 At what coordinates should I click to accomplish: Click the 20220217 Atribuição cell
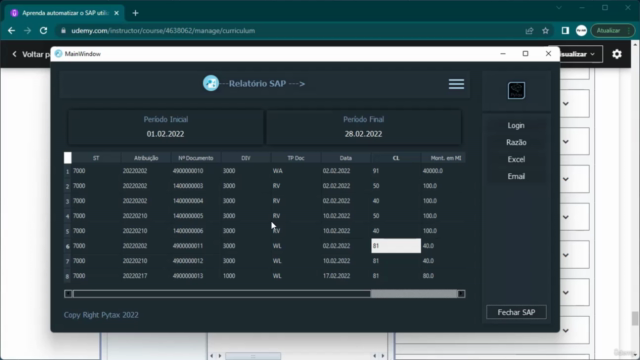coord(146,276)
